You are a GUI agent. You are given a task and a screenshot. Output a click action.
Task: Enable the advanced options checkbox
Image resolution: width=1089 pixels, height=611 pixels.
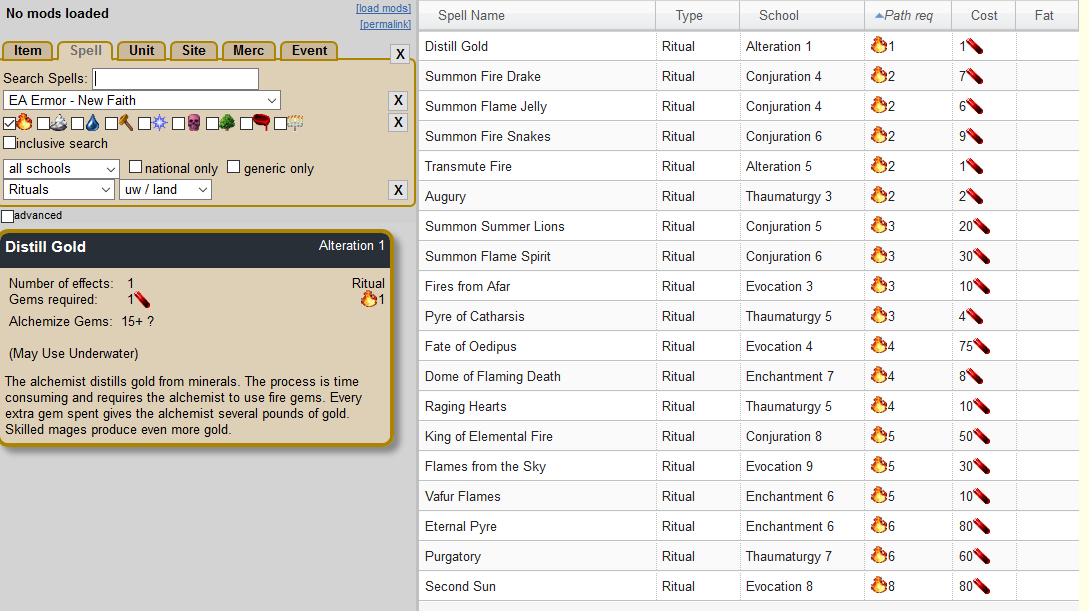[8, 216]
